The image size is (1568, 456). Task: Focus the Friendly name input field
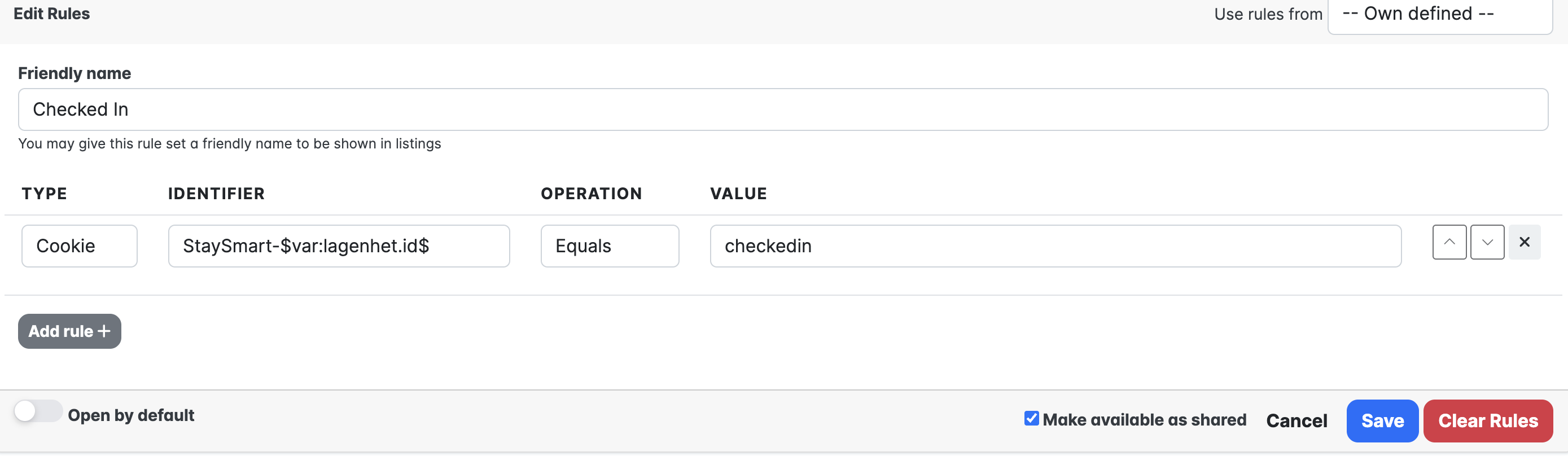(x=782, y=109)
